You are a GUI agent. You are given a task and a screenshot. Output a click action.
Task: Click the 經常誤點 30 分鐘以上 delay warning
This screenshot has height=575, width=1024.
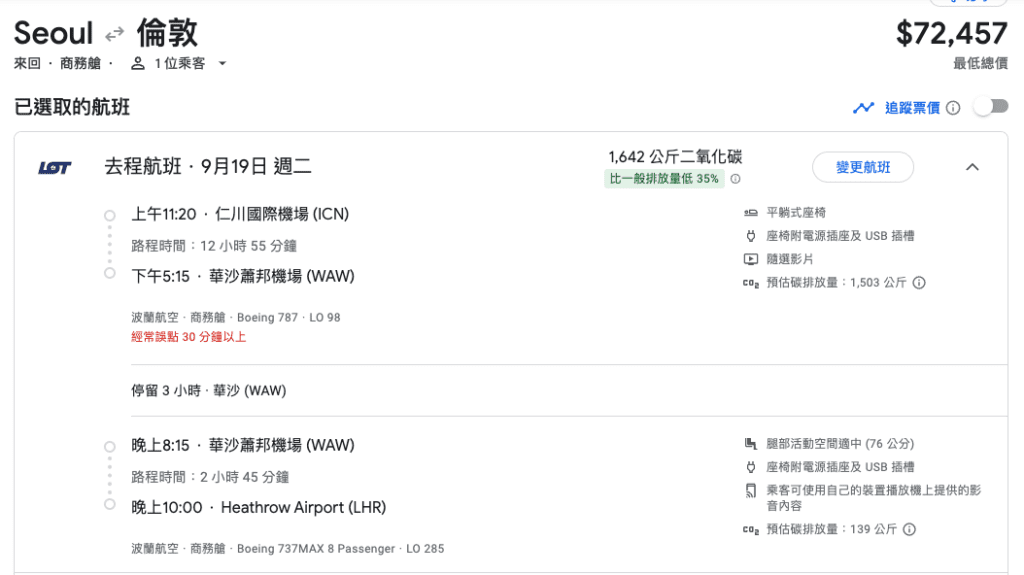tap(189, 337)
